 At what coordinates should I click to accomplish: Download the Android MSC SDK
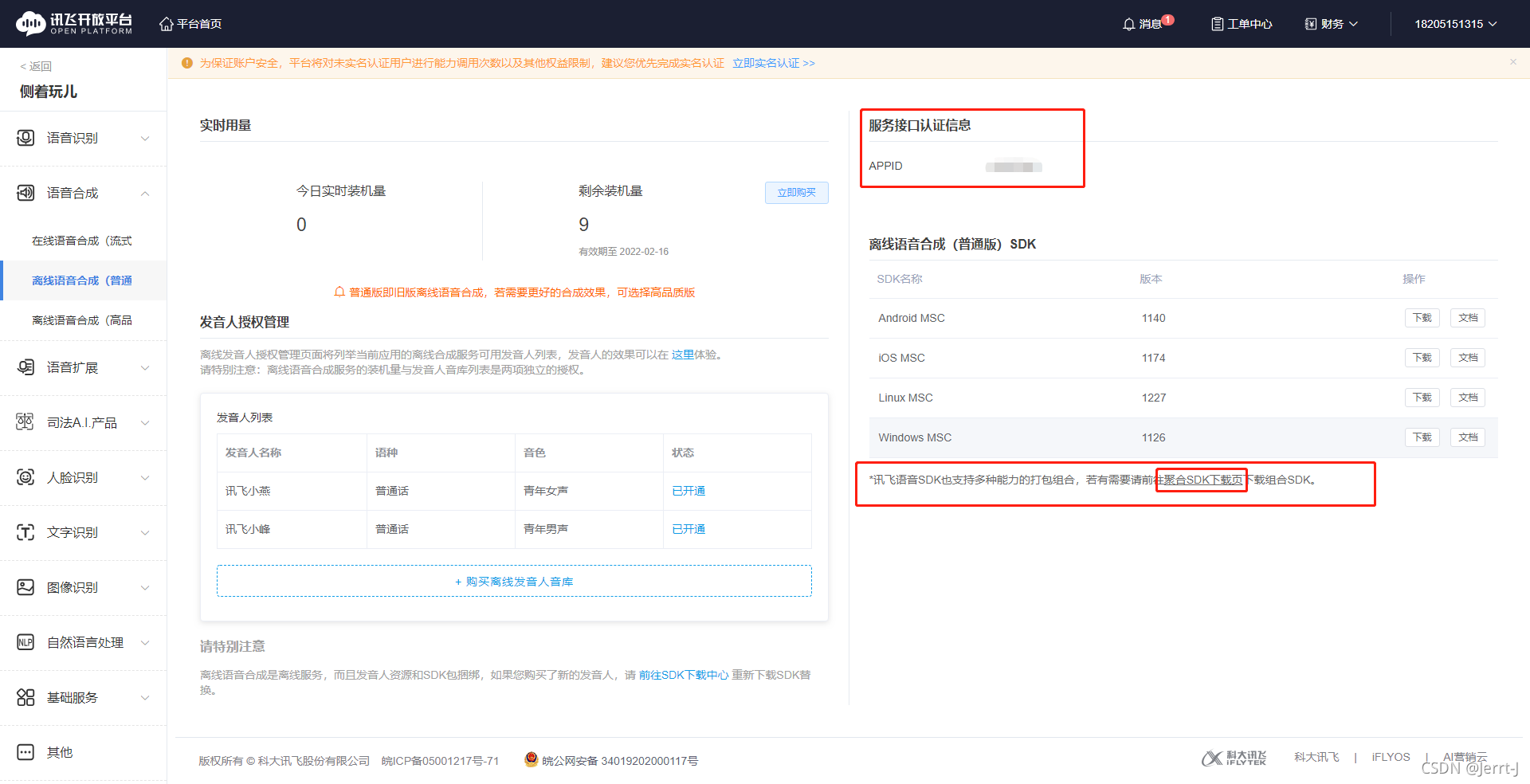point(1422,318)
